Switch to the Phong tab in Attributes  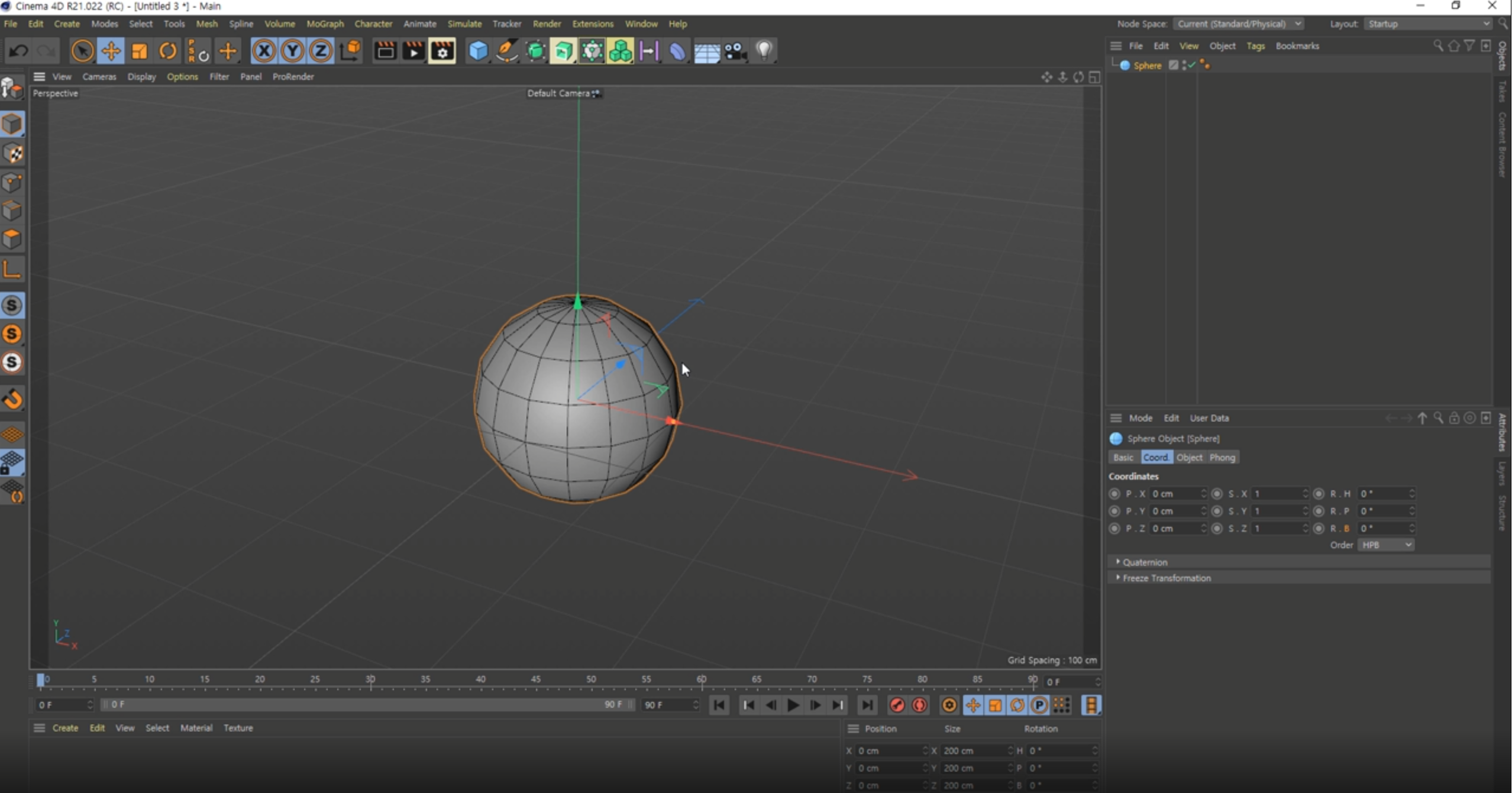point(1222,457)
